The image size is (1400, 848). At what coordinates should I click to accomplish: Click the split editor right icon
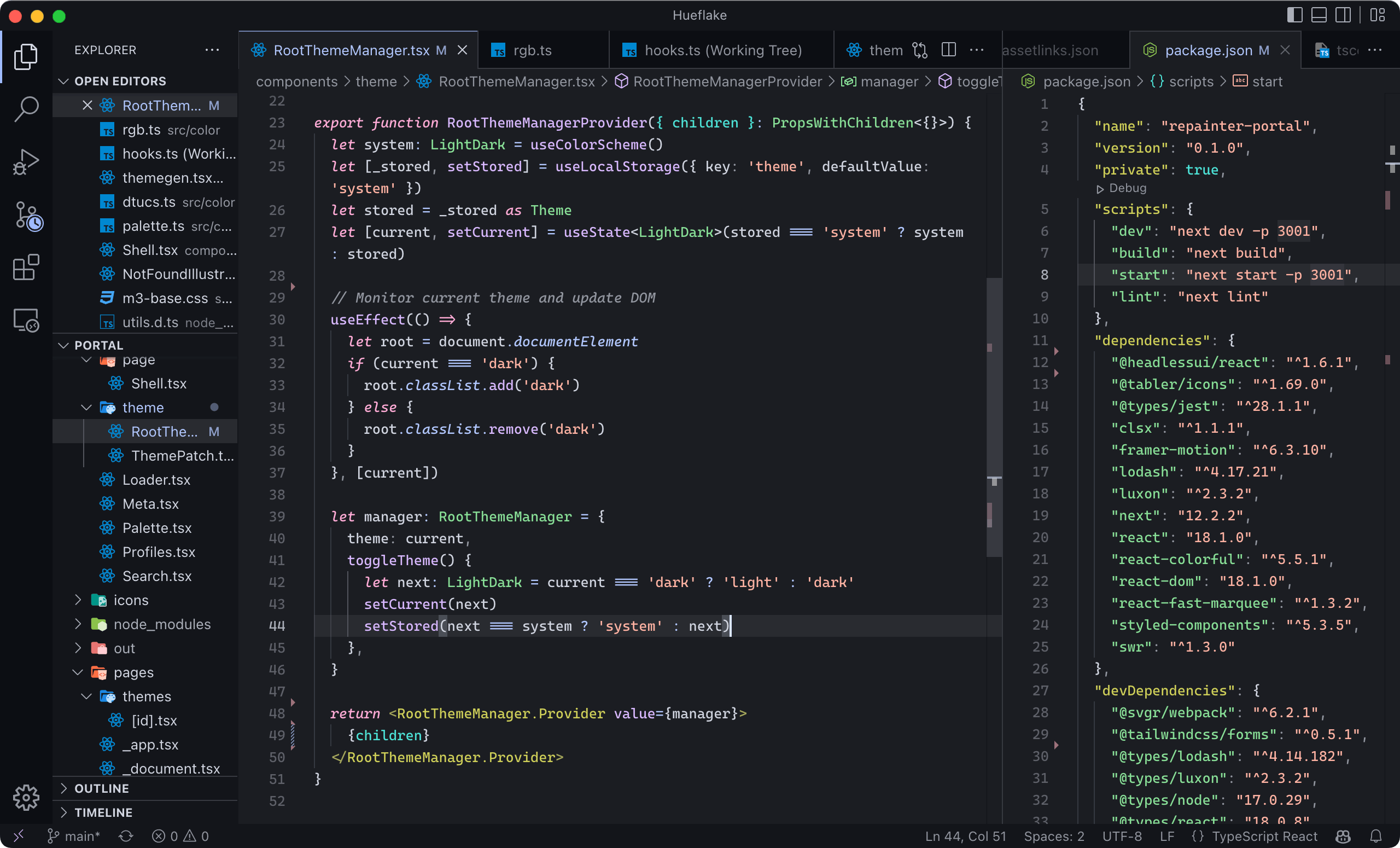click(948, 50)
